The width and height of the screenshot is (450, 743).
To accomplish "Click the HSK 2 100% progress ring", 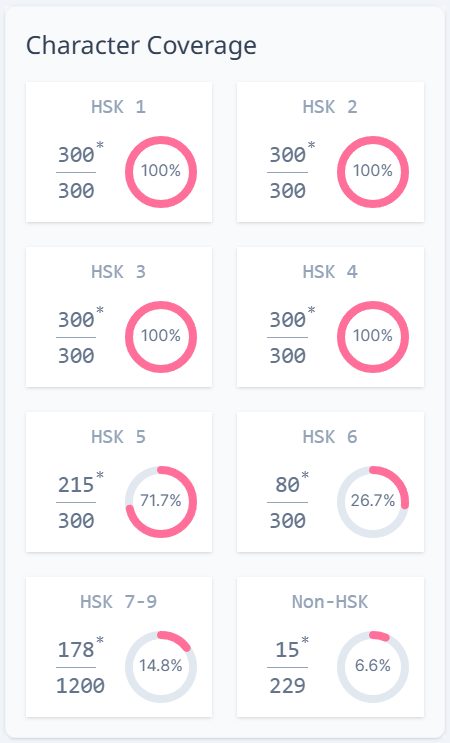I will pyautogui.click(x=373, y=172).
